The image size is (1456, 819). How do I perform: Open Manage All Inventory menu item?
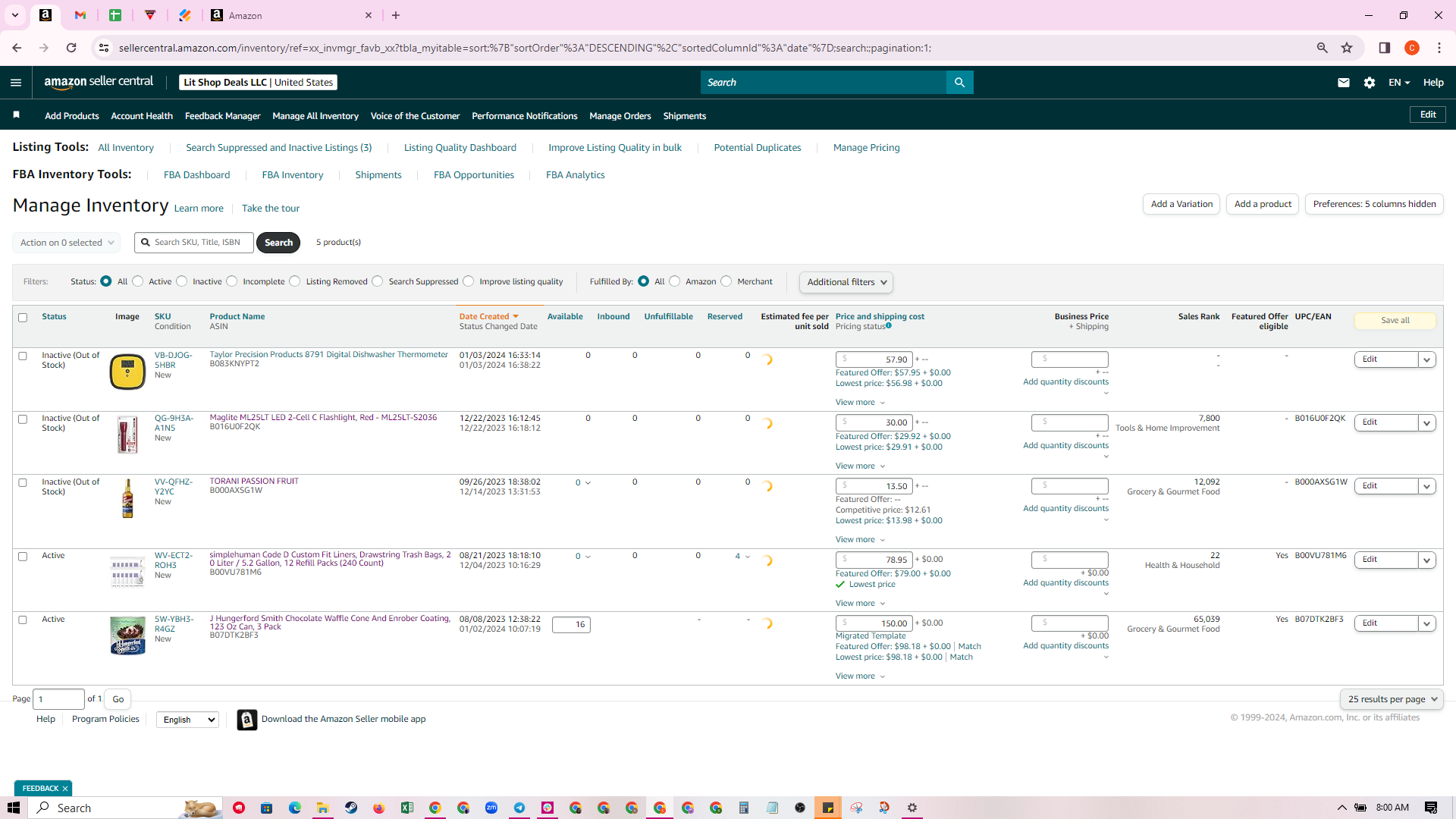coord(315,116)
